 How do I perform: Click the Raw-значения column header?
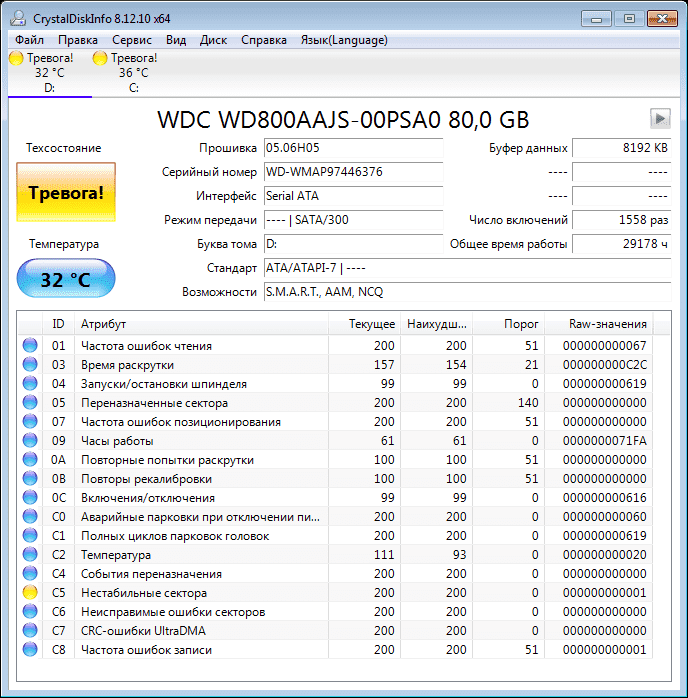coord(599,324)
